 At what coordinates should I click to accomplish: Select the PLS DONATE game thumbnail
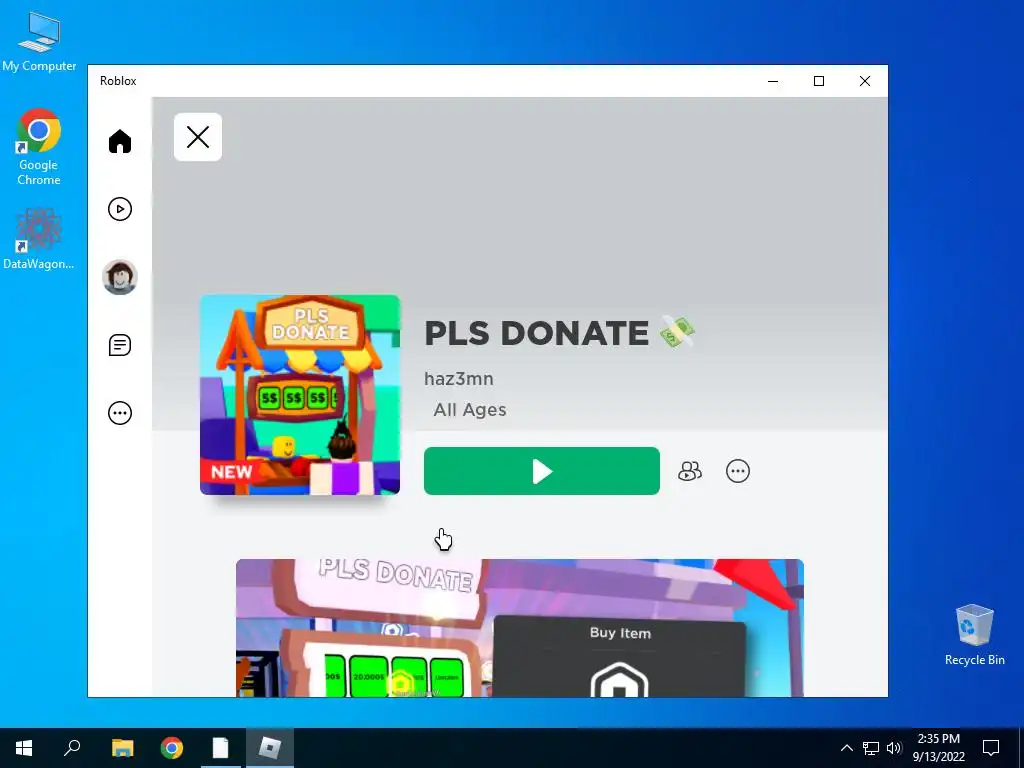pos(300,394)
